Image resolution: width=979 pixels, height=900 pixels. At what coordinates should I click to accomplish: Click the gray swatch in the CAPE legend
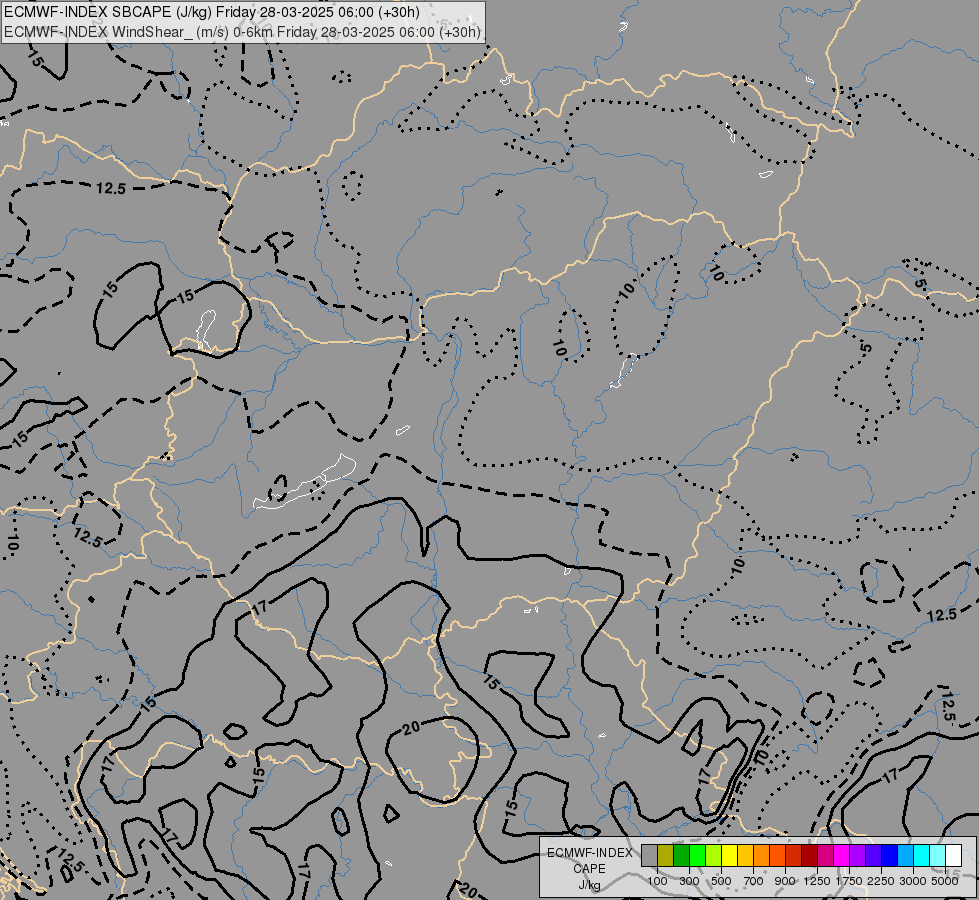649,855
